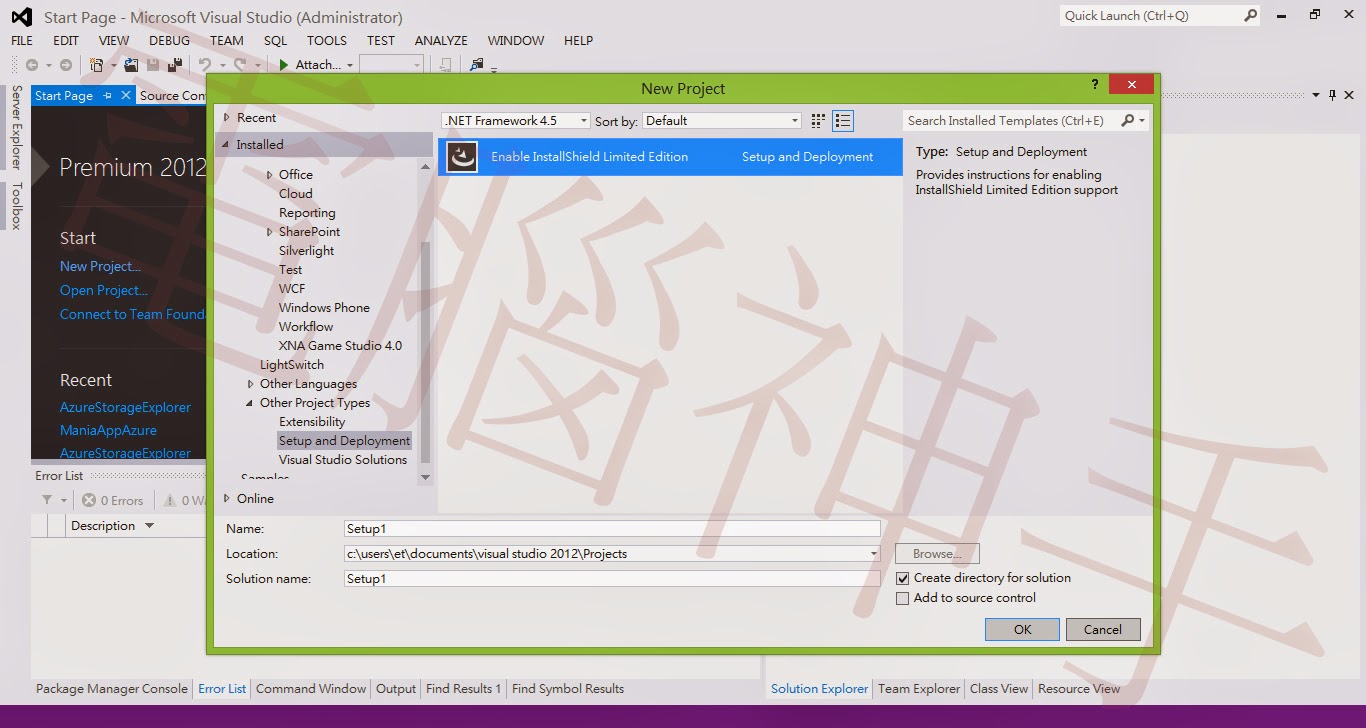Open the Sort by Default dropdown
Viewport: 1366px width, 728px height.
(795, 121)
